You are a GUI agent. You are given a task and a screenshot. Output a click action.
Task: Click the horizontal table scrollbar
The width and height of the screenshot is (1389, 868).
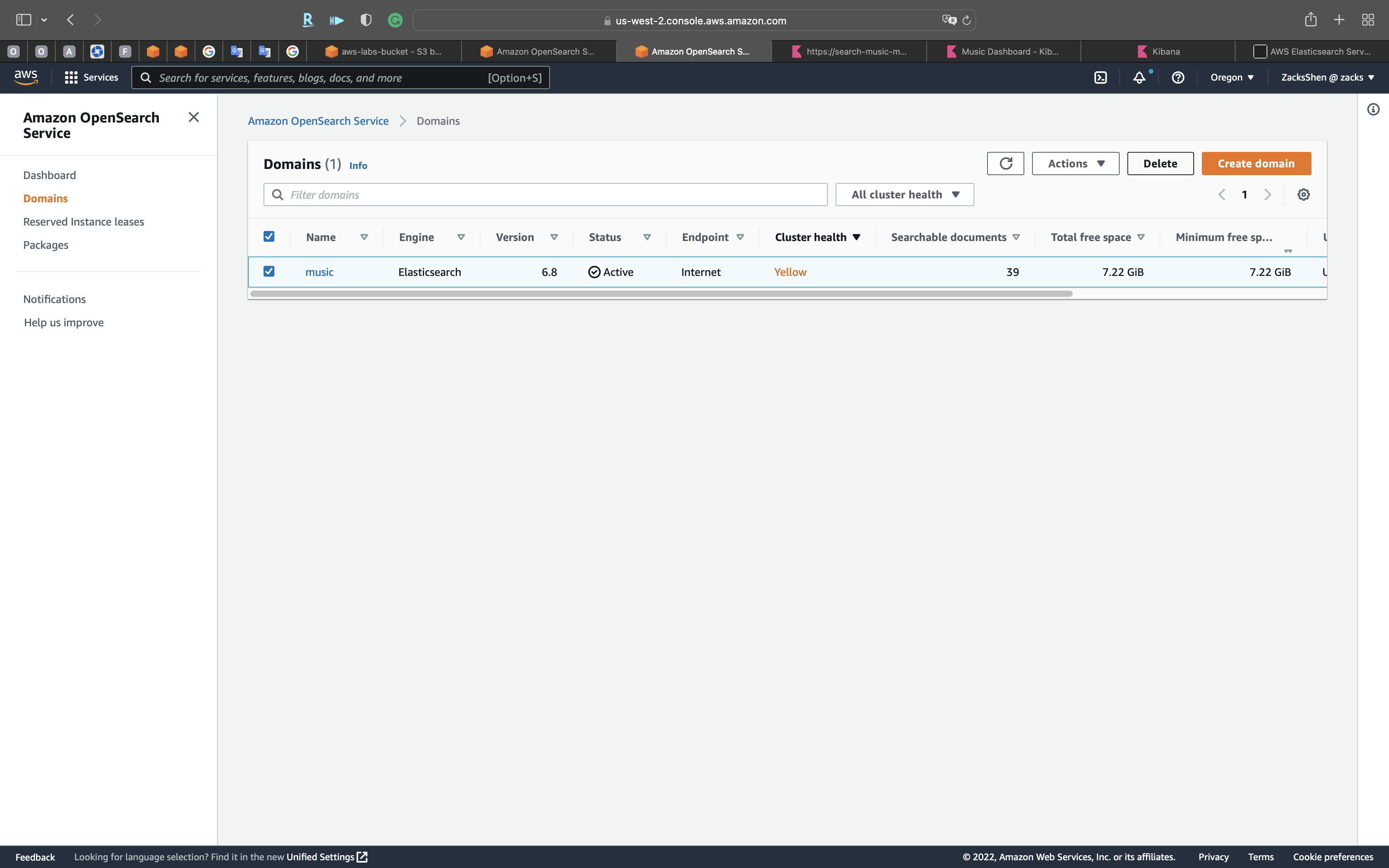click(x=661, y=294)
